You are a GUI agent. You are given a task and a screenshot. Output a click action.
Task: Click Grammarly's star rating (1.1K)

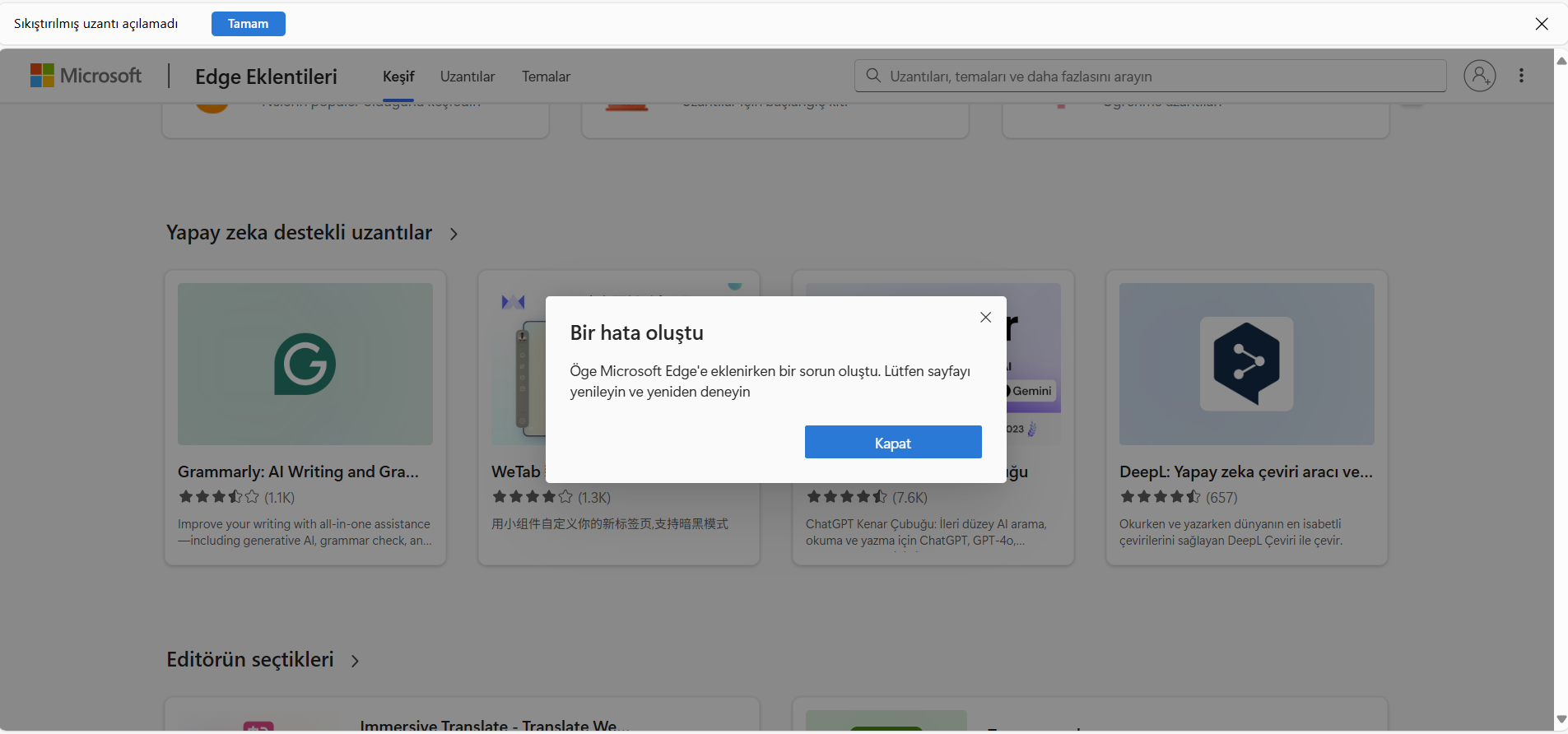pos(236,497)
